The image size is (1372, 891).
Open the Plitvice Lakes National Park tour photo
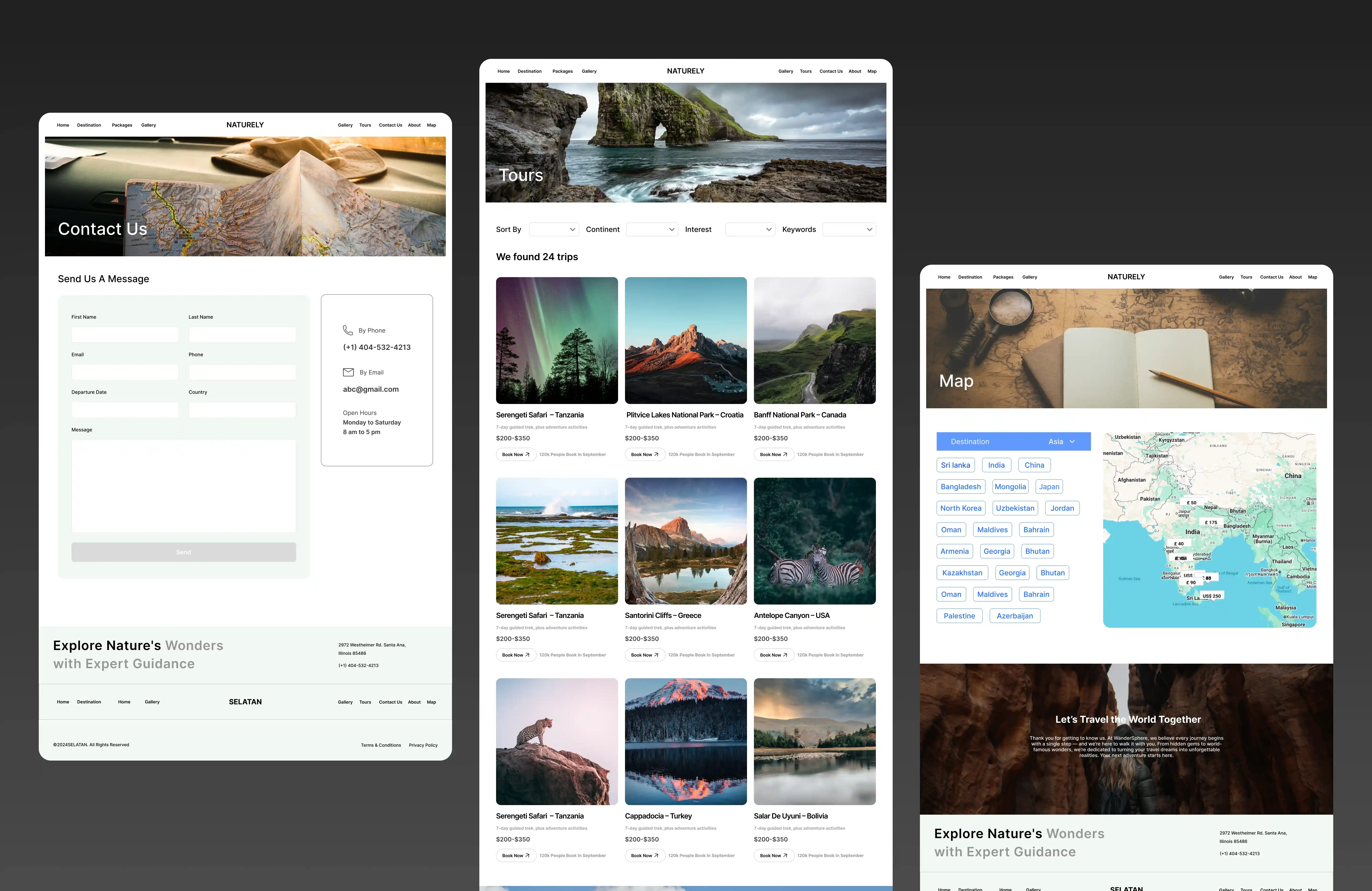(x=686, y=340)
